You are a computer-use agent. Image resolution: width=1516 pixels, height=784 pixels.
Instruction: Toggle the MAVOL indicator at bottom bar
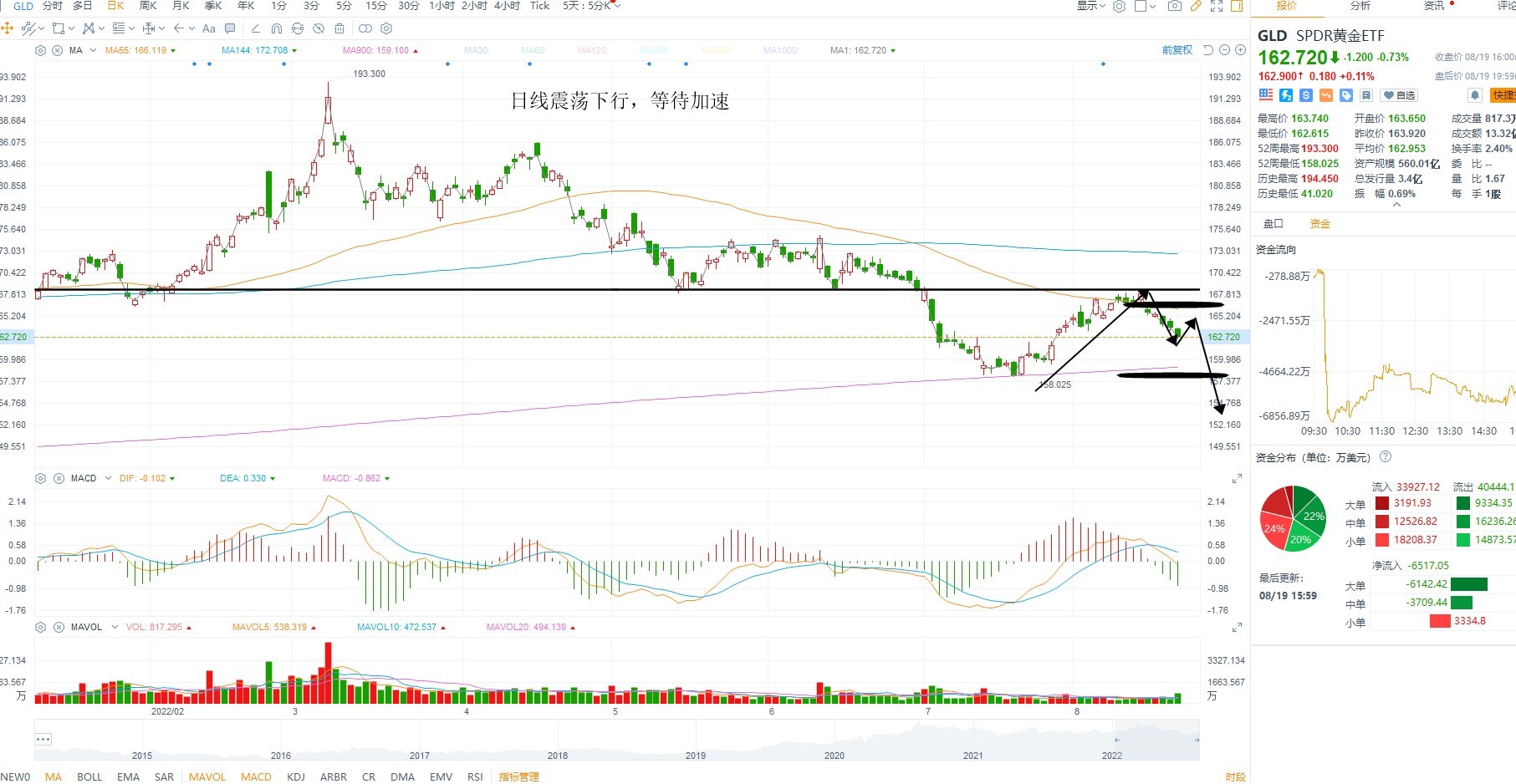tap(207, 777)
